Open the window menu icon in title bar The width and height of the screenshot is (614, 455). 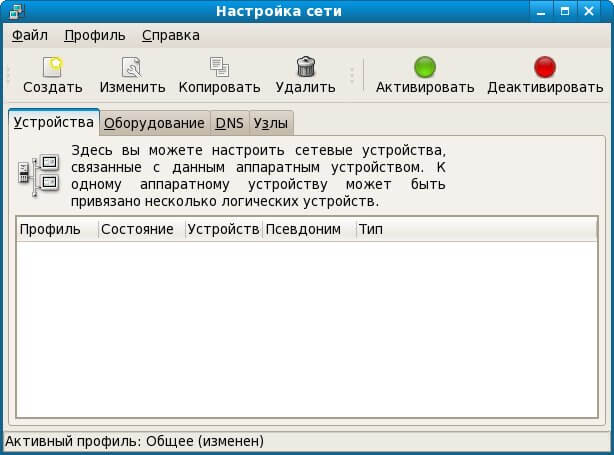tap(13, 11)
